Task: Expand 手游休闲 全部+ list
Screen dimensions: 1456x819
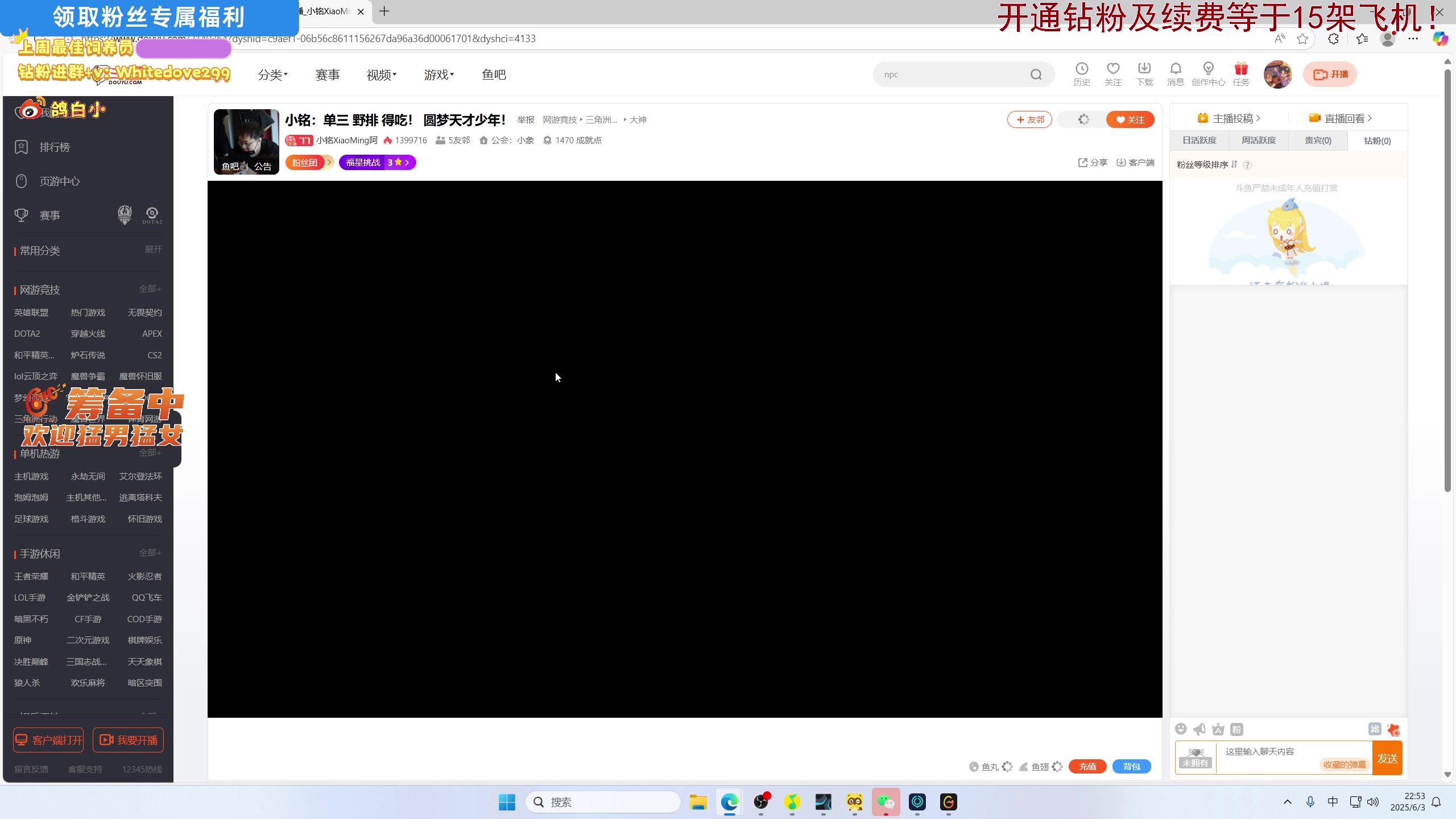Action: pyautogui.click(x=150, y=553)
